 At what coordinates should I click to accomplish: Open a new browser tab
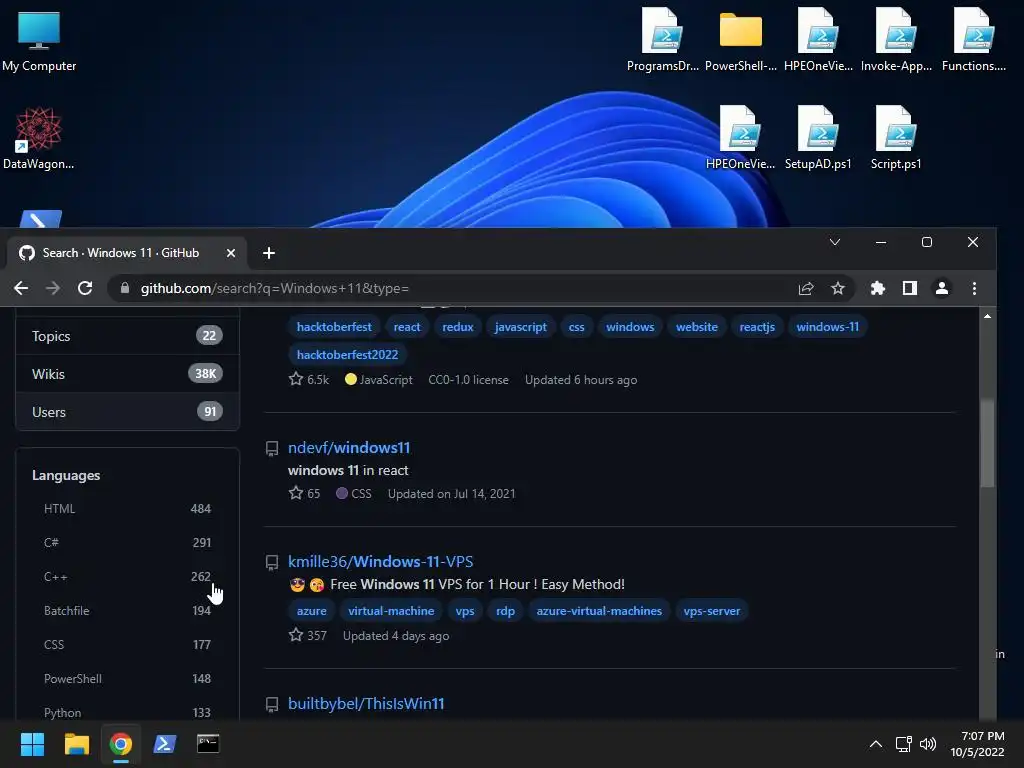pos(269,253)
